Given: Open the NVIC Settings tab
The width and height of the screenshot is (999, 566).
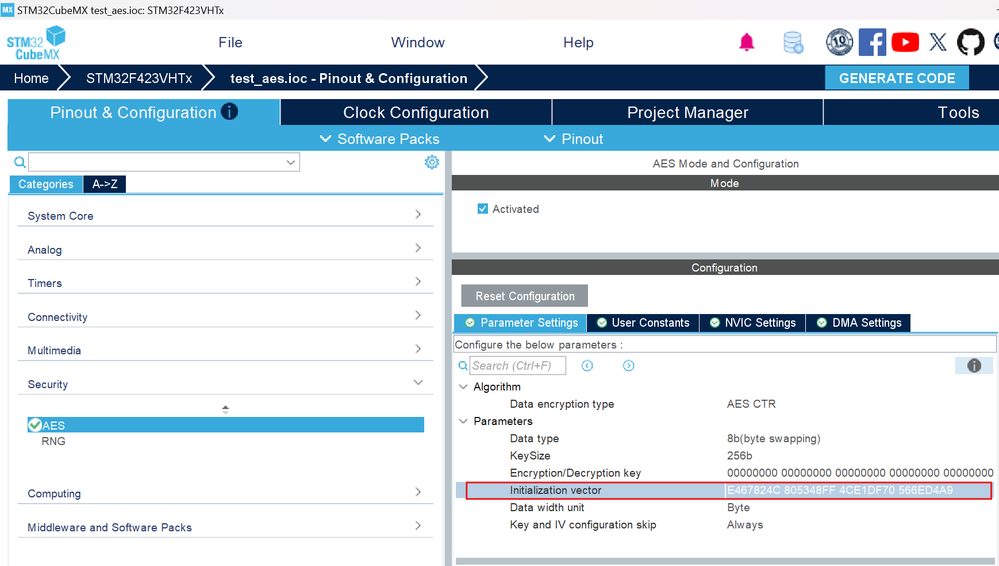Looking at the screenshot, I should (752, 323).
